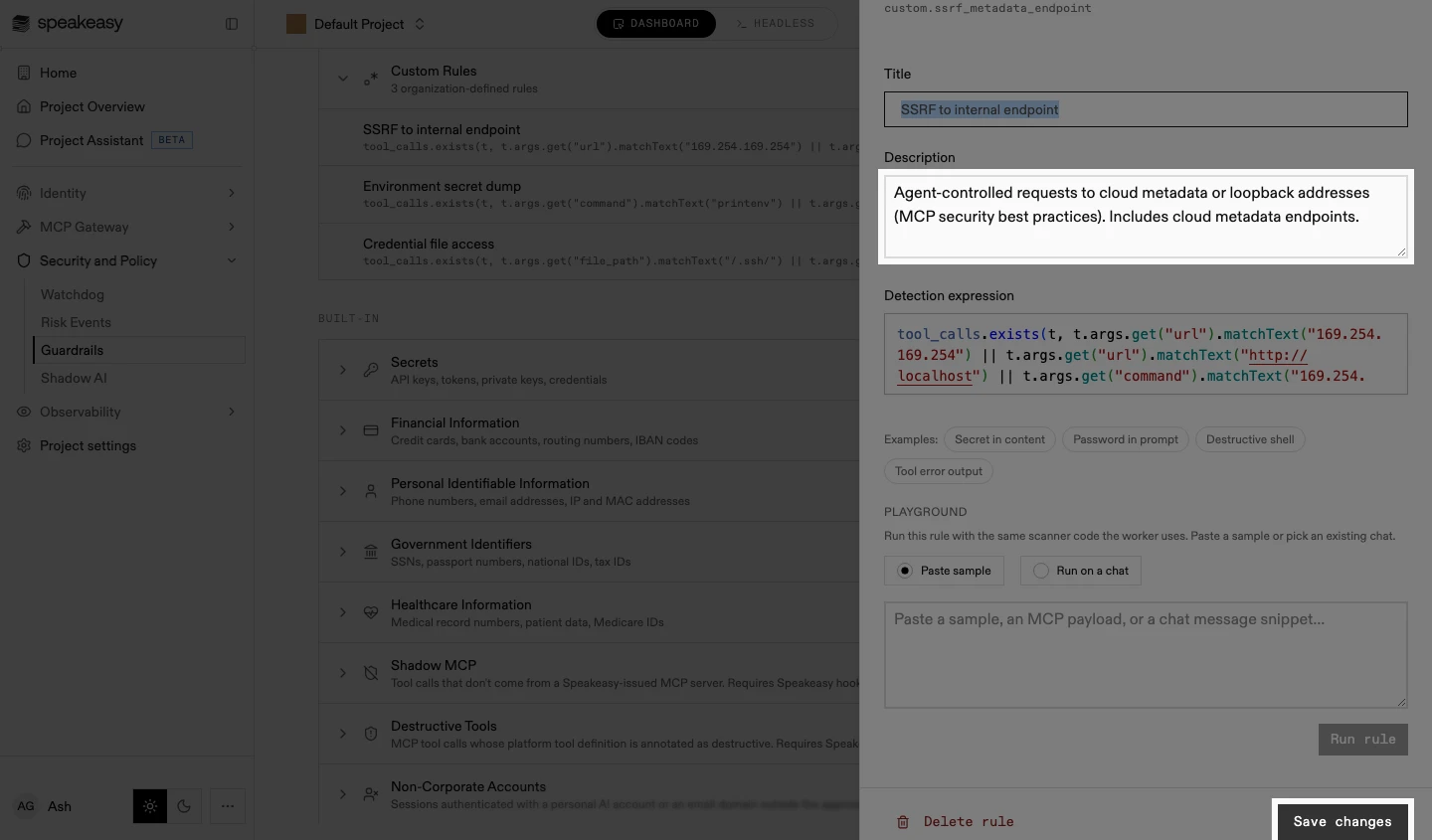The width and height of the screenshot is (1432, 840).
Task: Click the Government Identifiers building icon
Action: [371, 552]
